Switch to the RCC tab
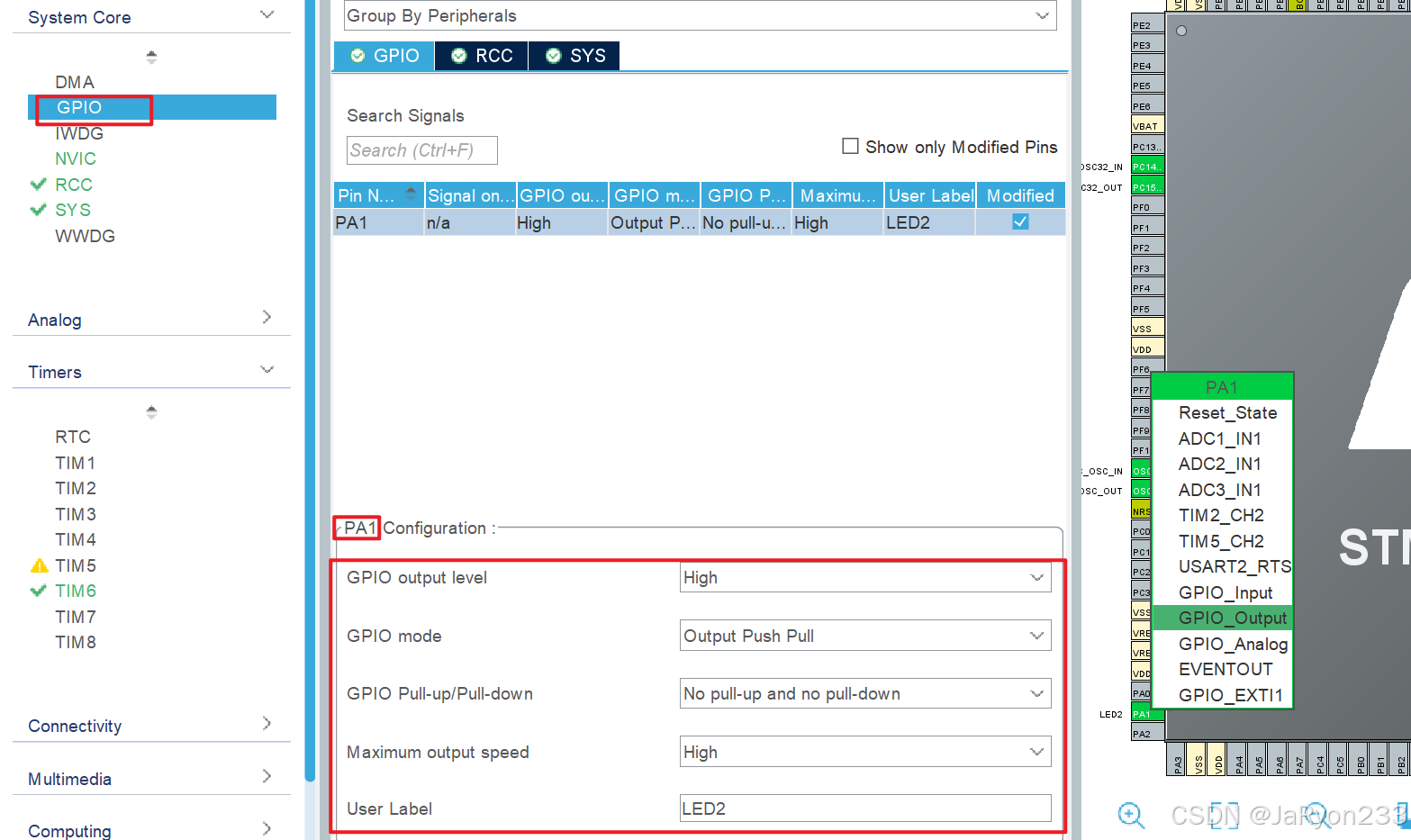This screenshot has height=840, width=1411. coord(482,56)
